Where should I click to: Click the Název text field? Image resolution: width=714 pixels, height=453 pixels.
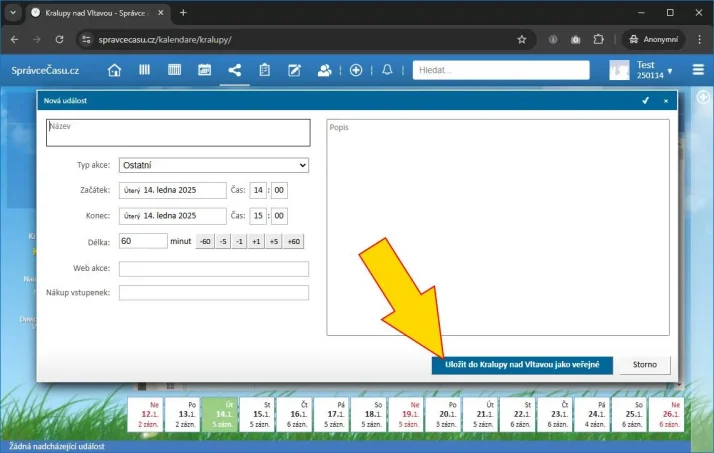[178, 133]
